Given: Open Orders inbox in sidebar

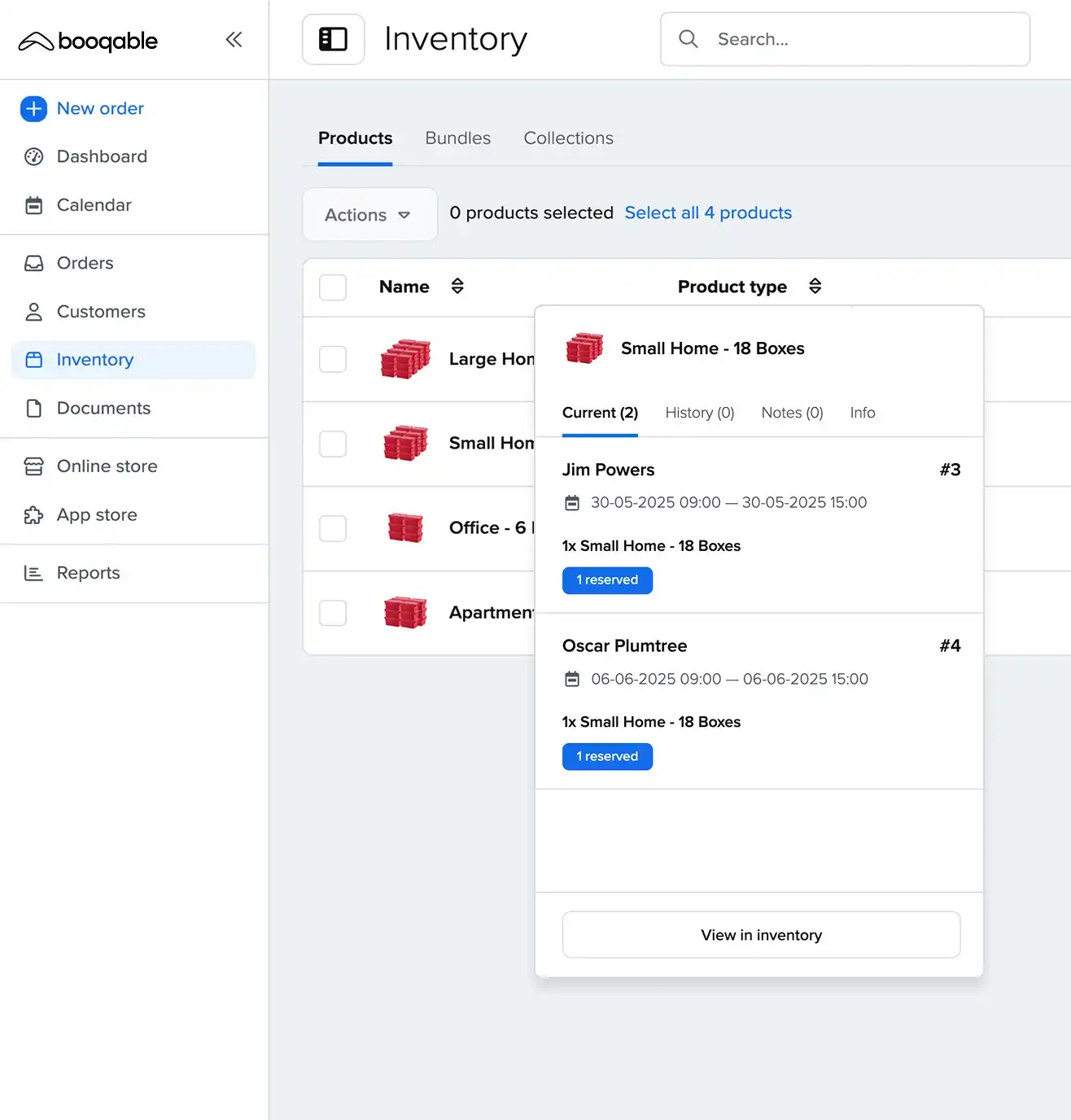Looking at the screenshot, I should click(x=85, y=263).
